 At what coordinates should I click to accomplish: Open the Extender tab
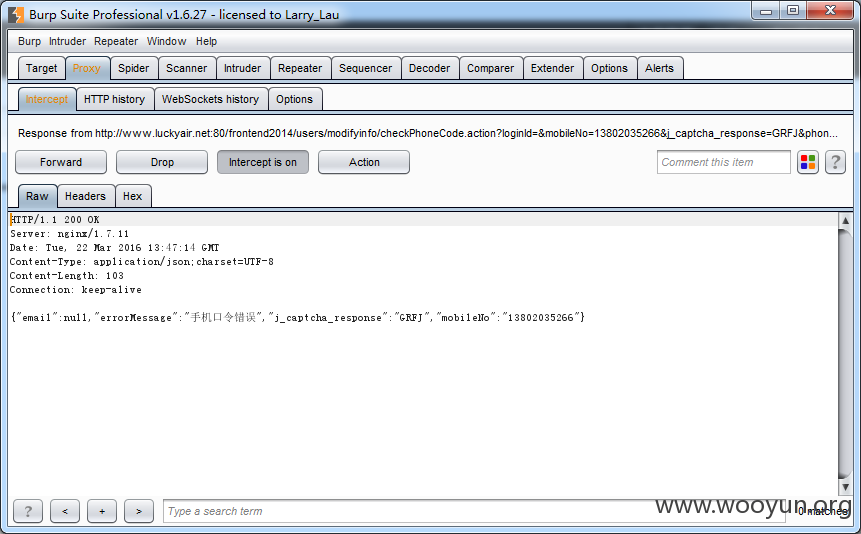click(x=552, y=68)
